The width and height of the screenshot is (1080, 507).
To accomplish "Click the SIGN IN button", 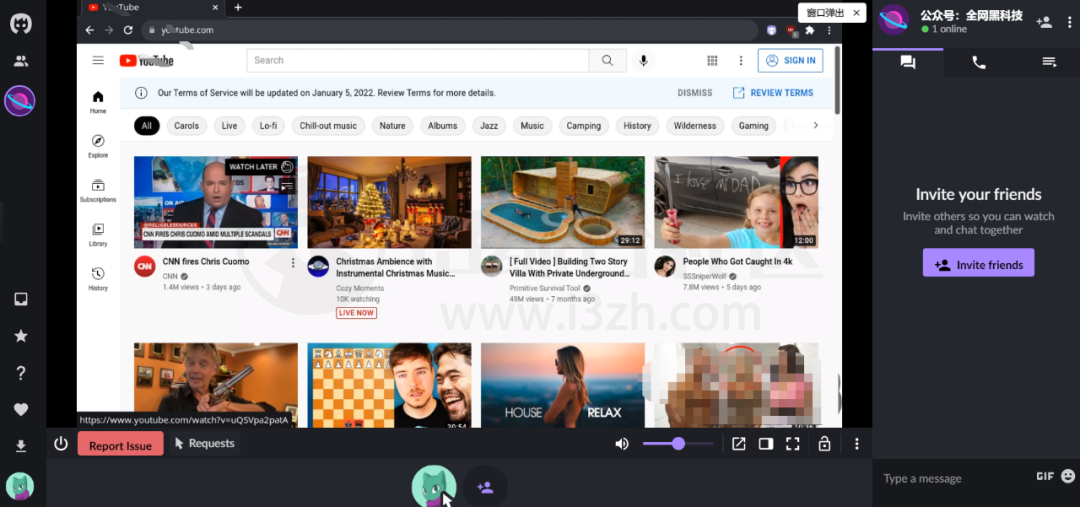I will coord(790,61).
